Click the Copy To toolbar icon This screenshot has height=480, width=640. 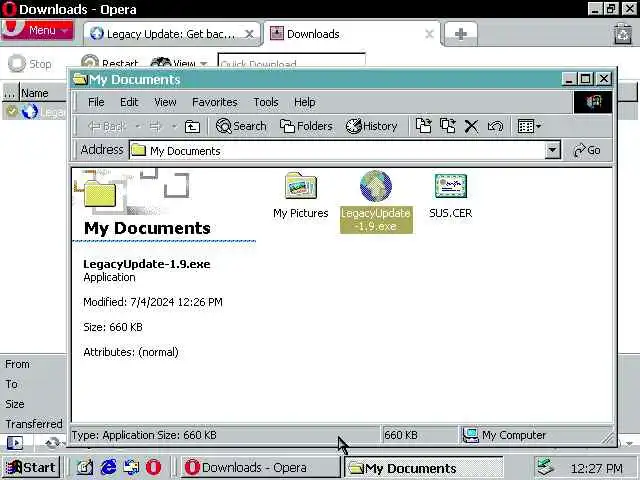click(448, 126)
